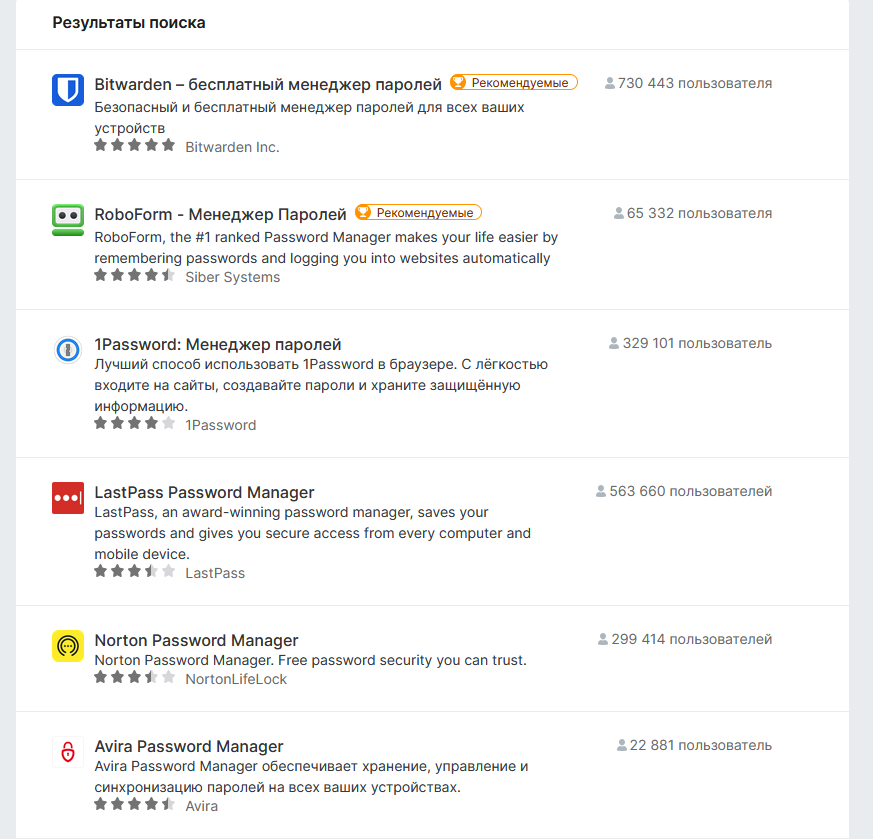
Task: Click the Siber Systems author name
Action: coord(233,277)
